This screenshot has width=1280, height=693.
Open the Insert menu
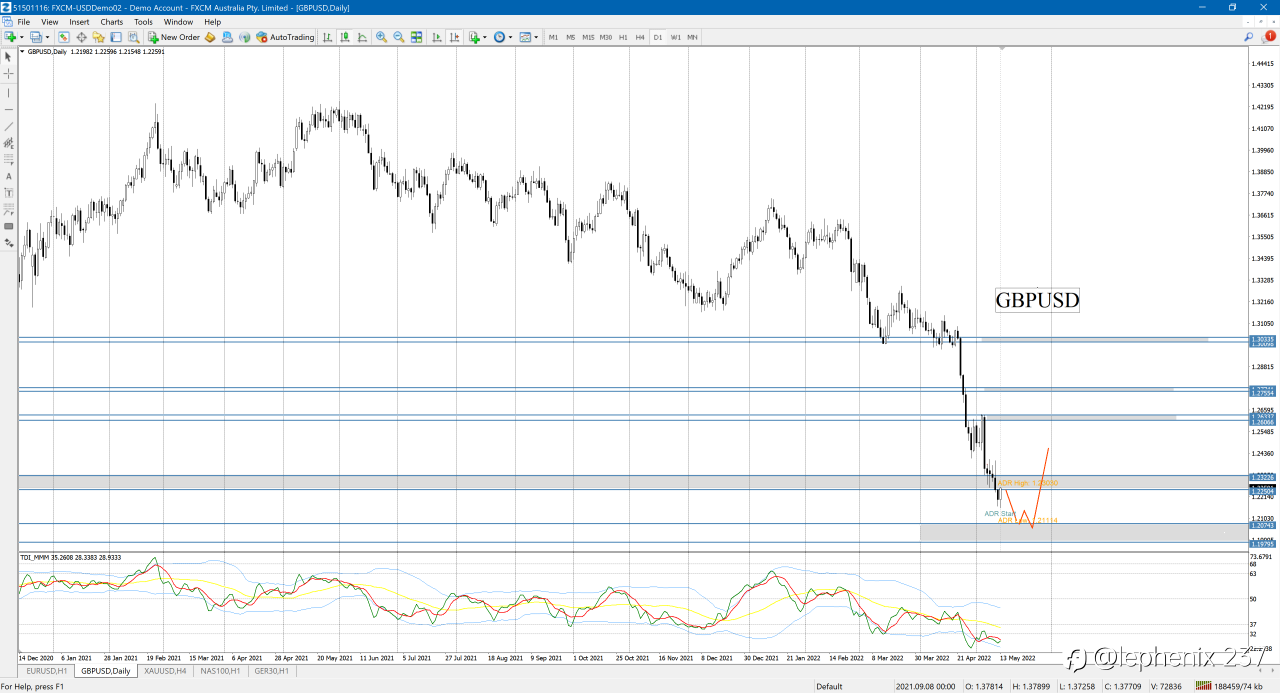click(79, 21)
